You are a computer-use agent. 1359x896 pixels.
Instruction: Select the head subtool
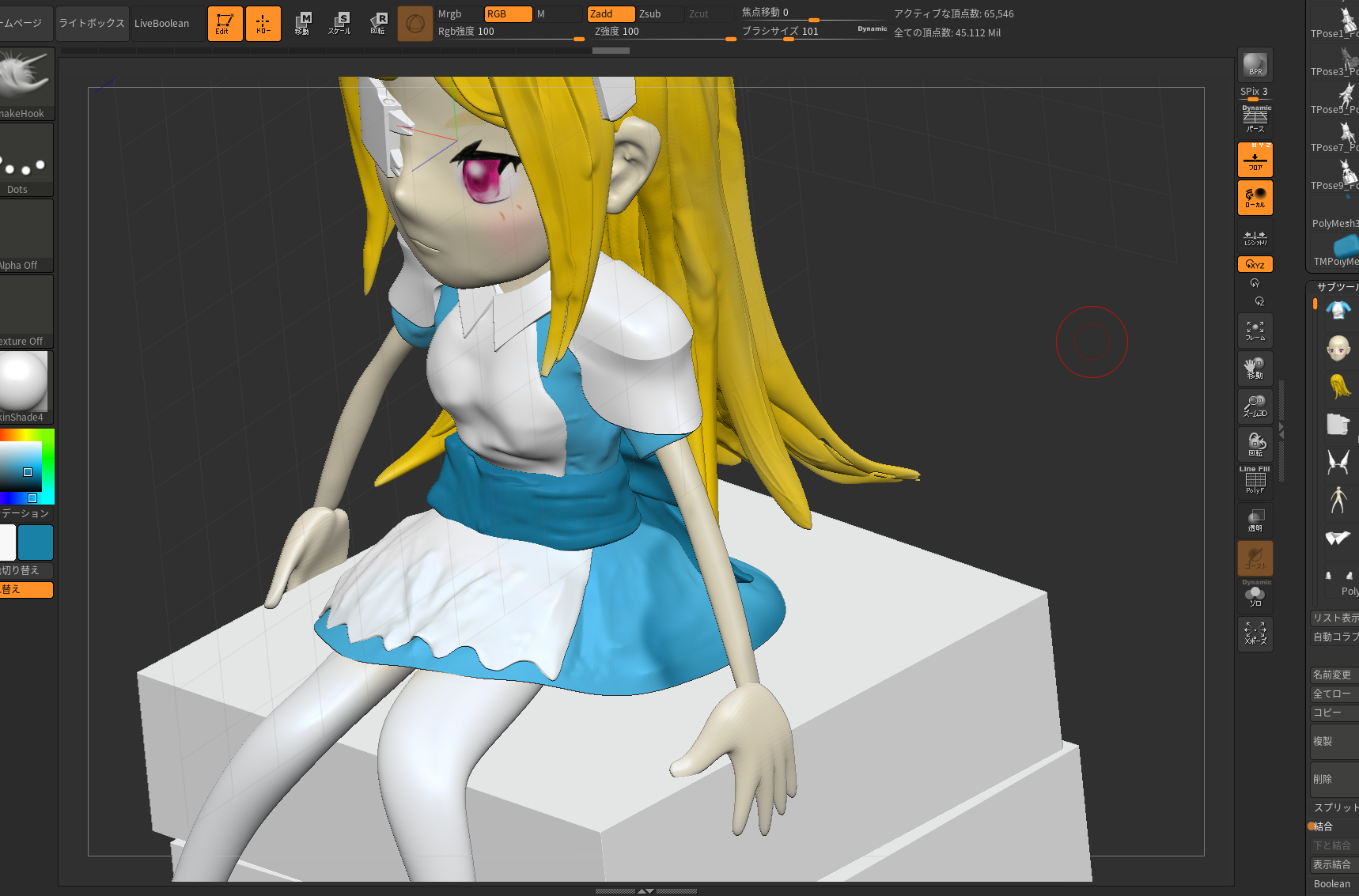(x=1338, y=348)
